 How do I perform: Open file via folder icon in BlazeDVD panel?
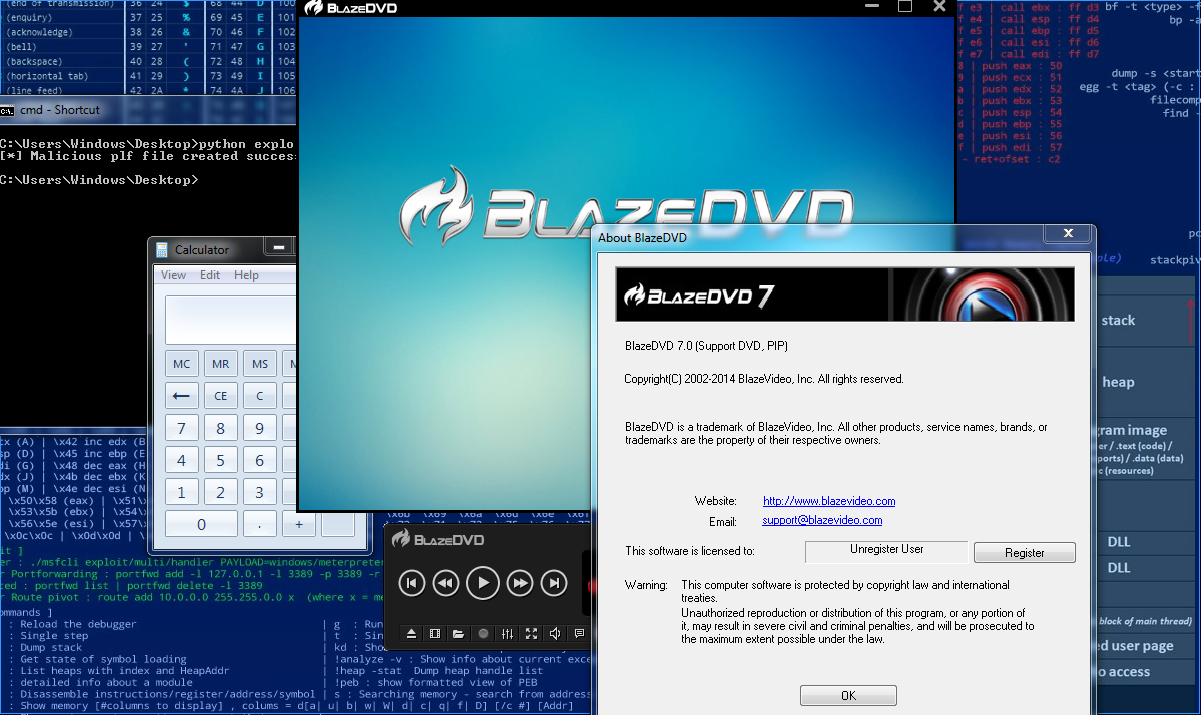(x=458, y=633)
